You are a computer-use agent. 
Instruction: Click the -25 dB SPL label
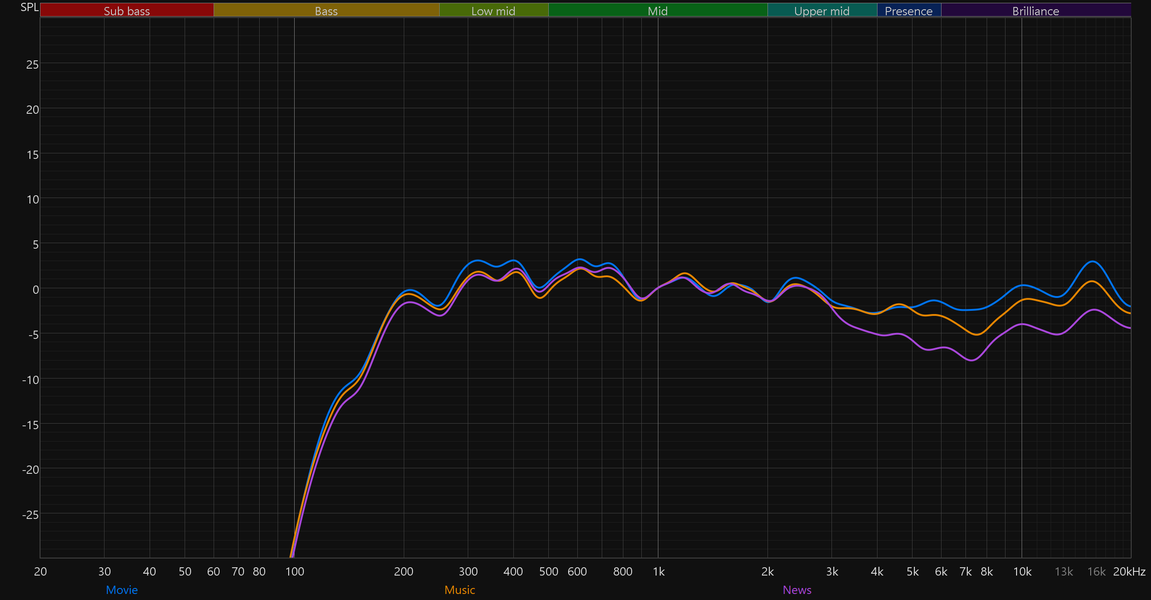30,515
